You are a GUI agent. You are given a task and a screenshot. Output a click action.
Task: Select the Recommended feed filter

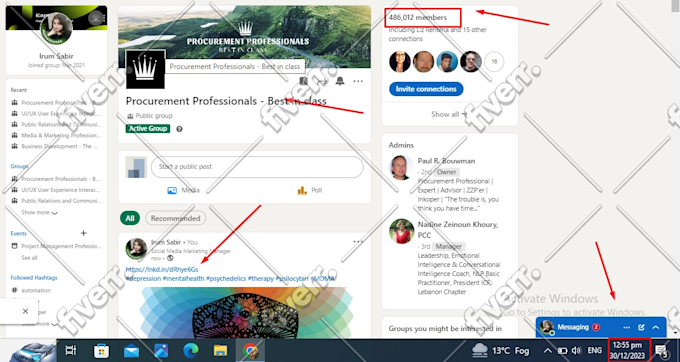(176, 218)
